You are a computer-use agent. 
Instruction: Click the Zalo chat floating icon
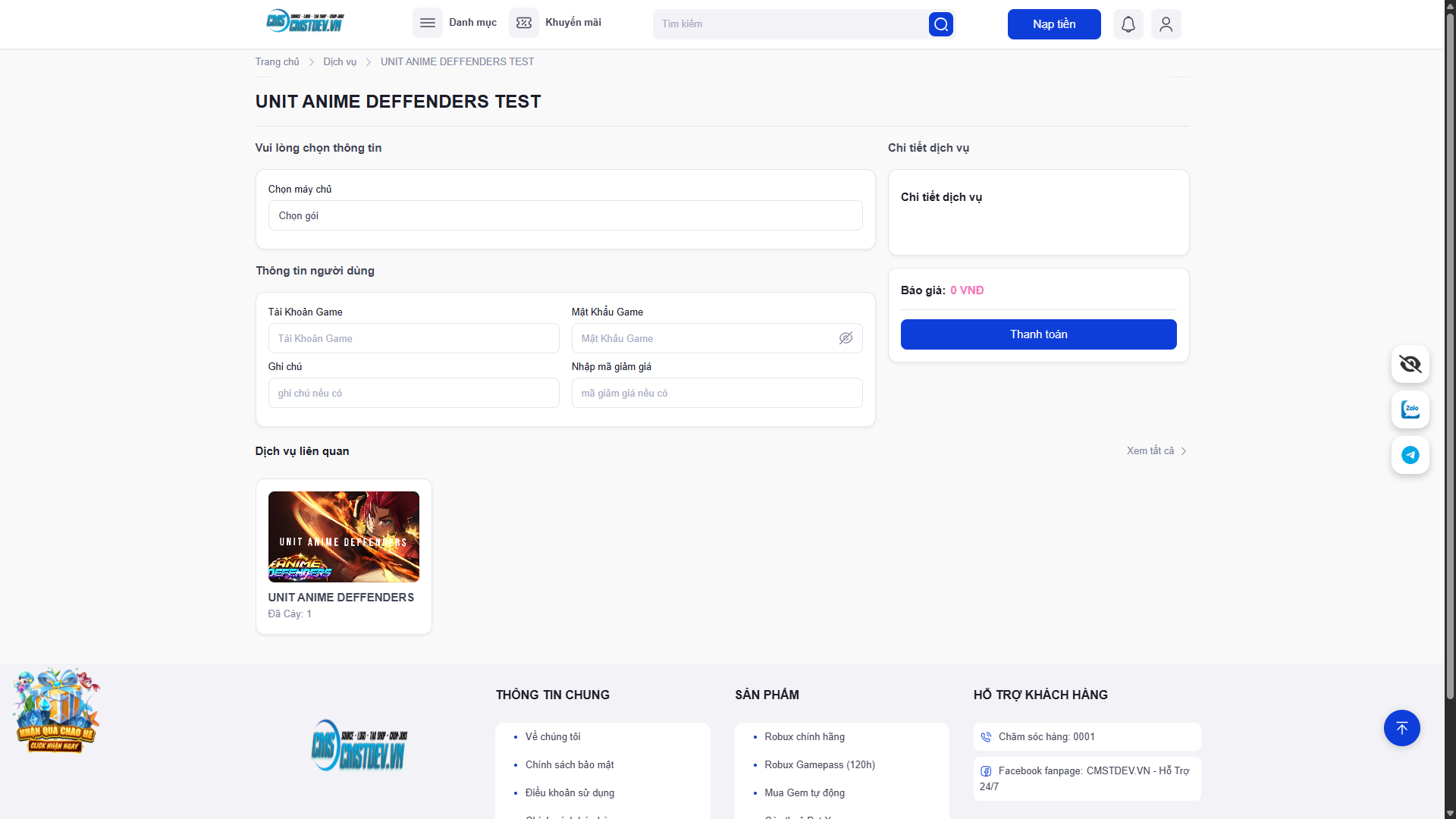click(x=1410, y=409)
